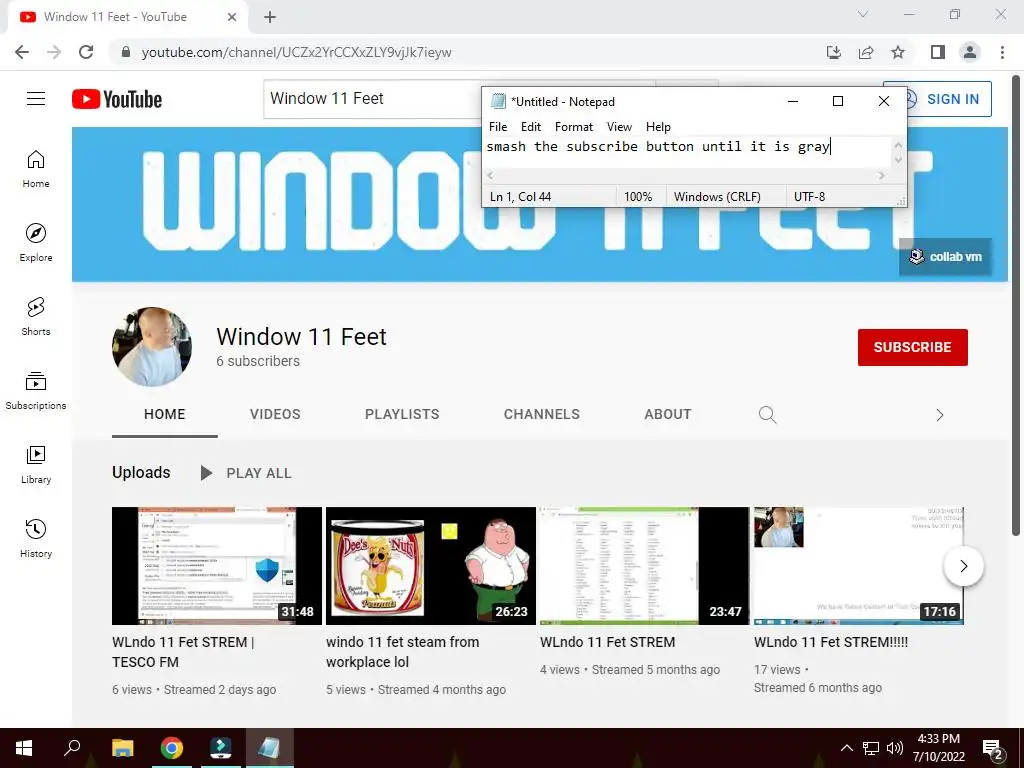Switch to the ABOUT channel tab
This screenshot has width=1024, height=768.
667,414
